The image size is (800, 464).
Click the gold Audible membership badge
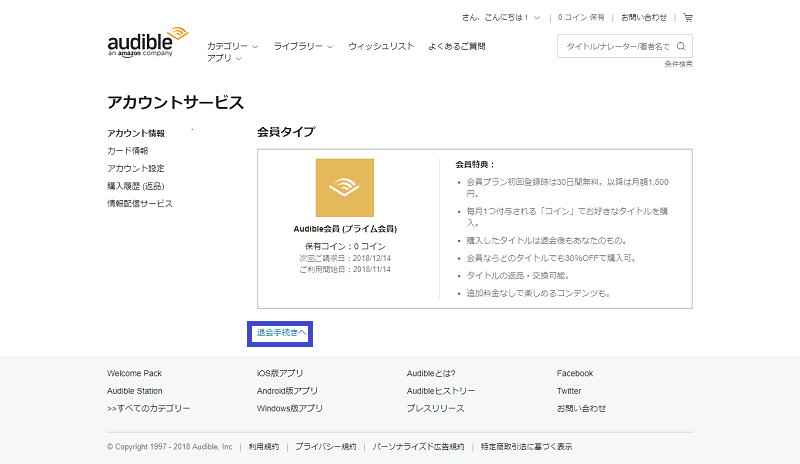pyautogui.click(x=345, y=187)
